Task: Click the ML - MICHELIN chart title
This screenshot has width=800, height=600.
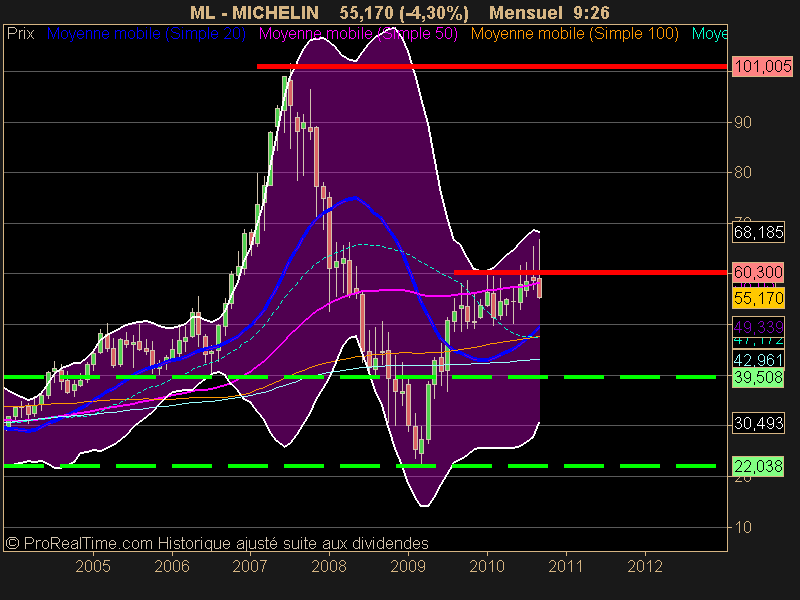Action: pyautogui.click(x=254, y=12)
